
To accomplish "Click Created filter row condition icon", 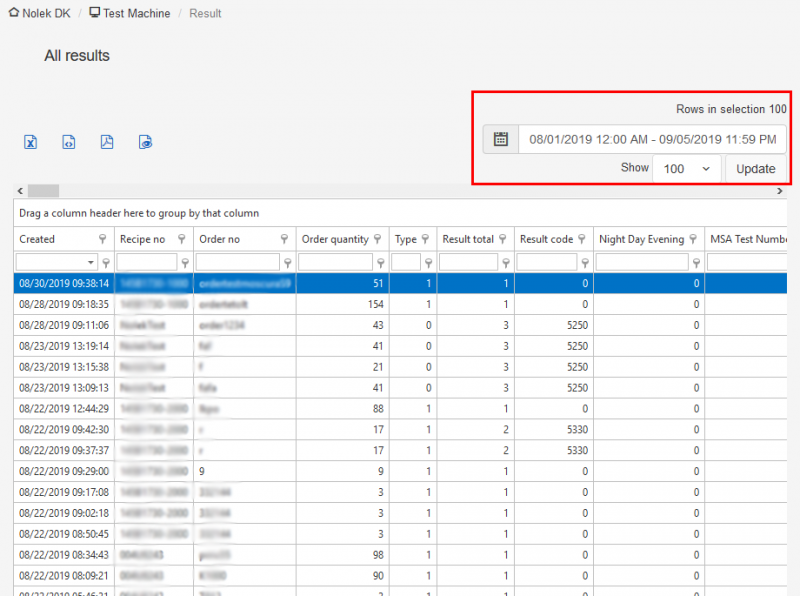I will (106, 262).
